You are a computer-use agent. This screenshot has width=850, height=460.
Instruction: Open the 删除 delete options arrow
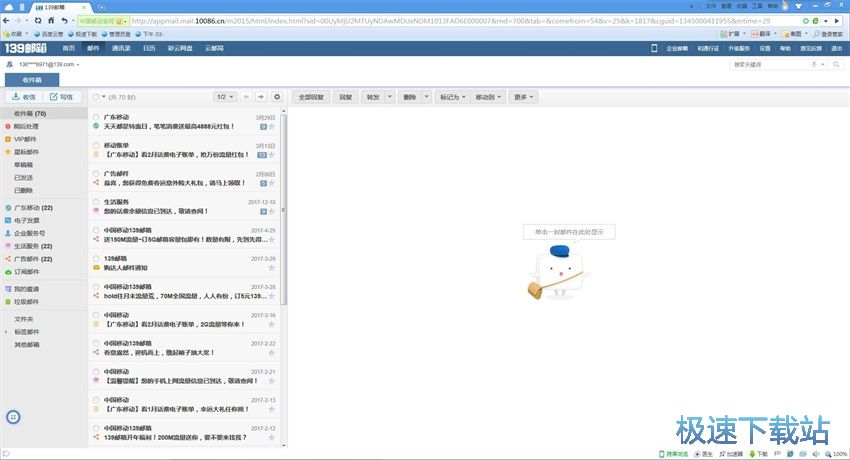click(426, 97)
